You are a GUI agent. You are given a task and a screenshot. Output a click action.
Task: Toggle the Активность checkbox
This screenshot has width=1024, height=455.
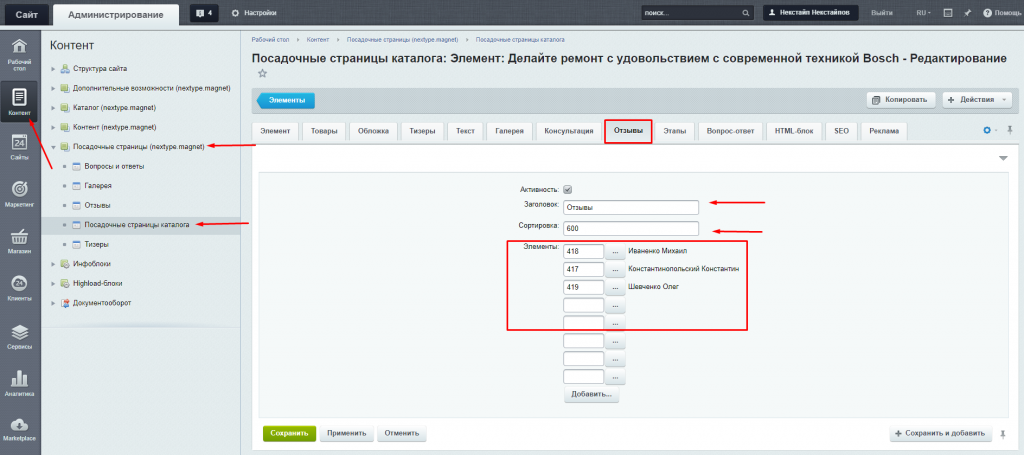[x=568, y=189]
